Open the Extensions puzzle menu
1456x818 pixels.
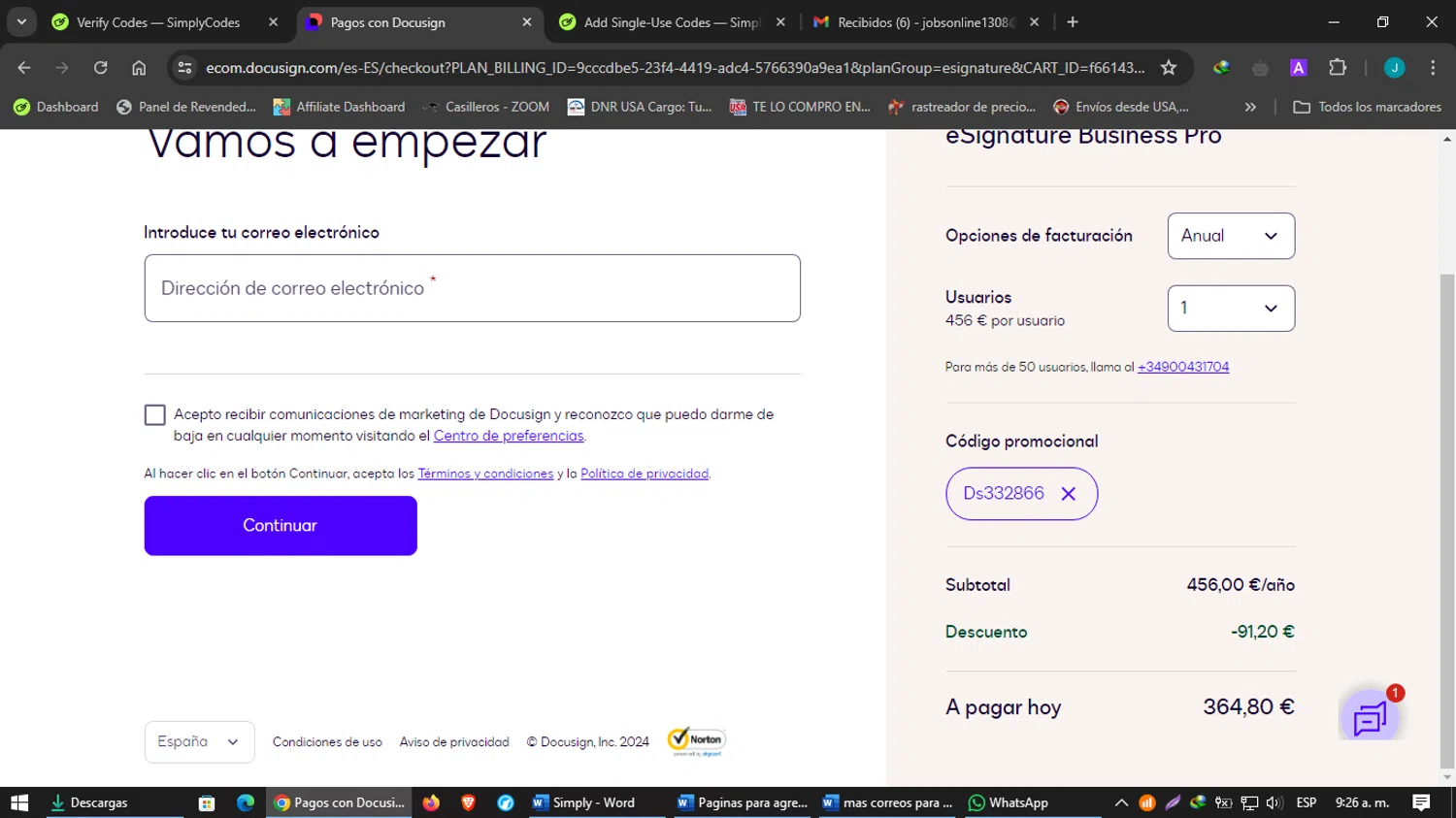click(x=1338, y=67)
